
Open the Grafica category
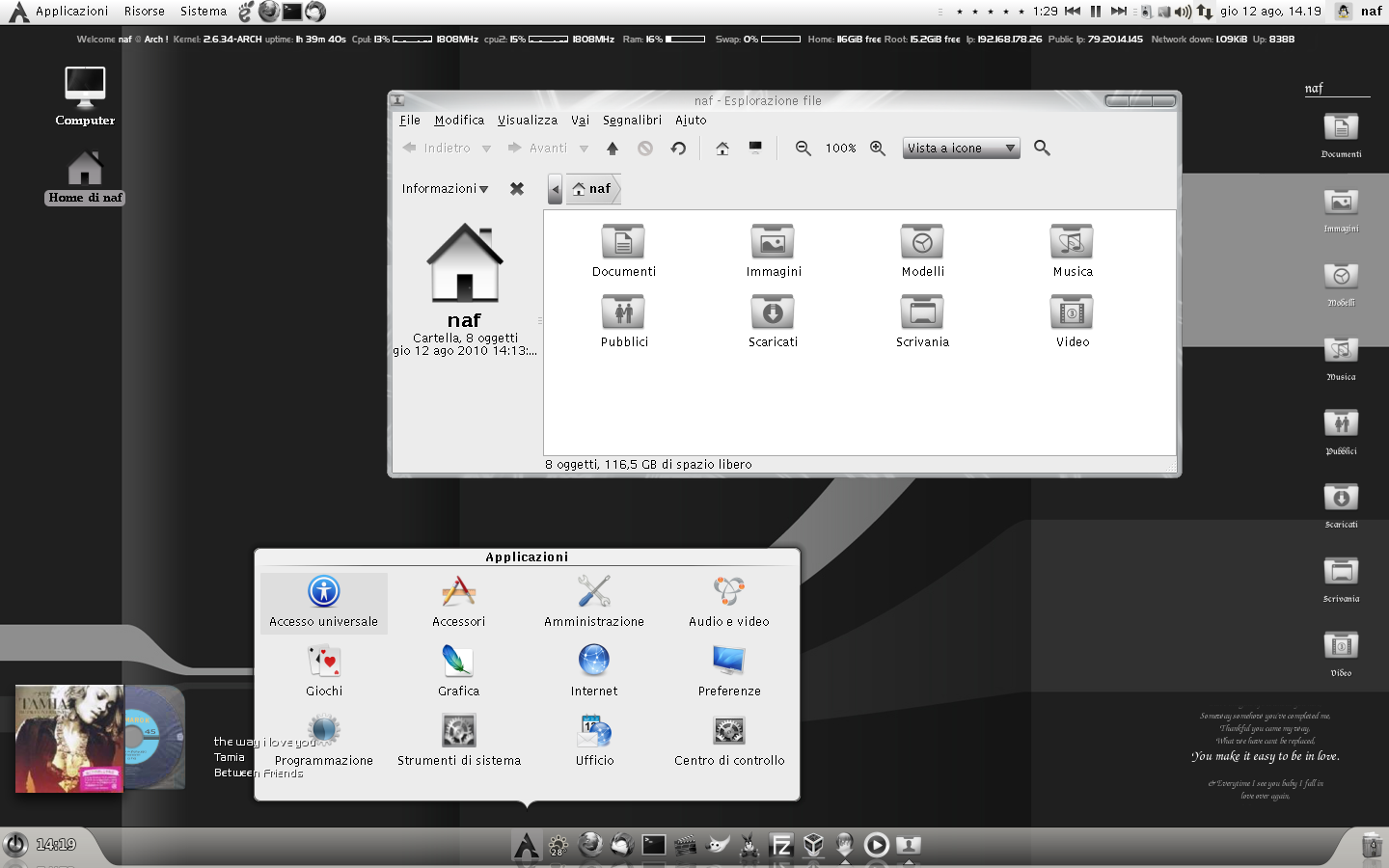(459, 672)
